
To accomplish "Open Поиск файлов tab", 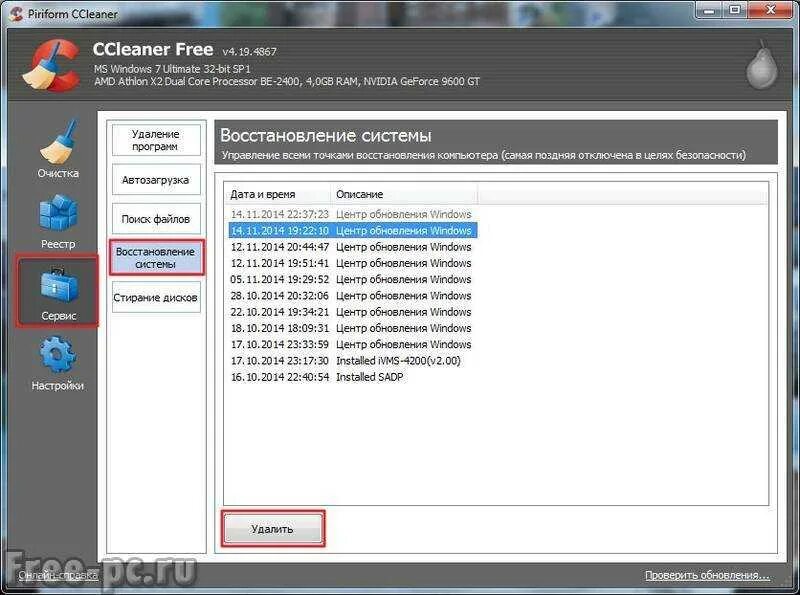I will click(x=156, y=219).
